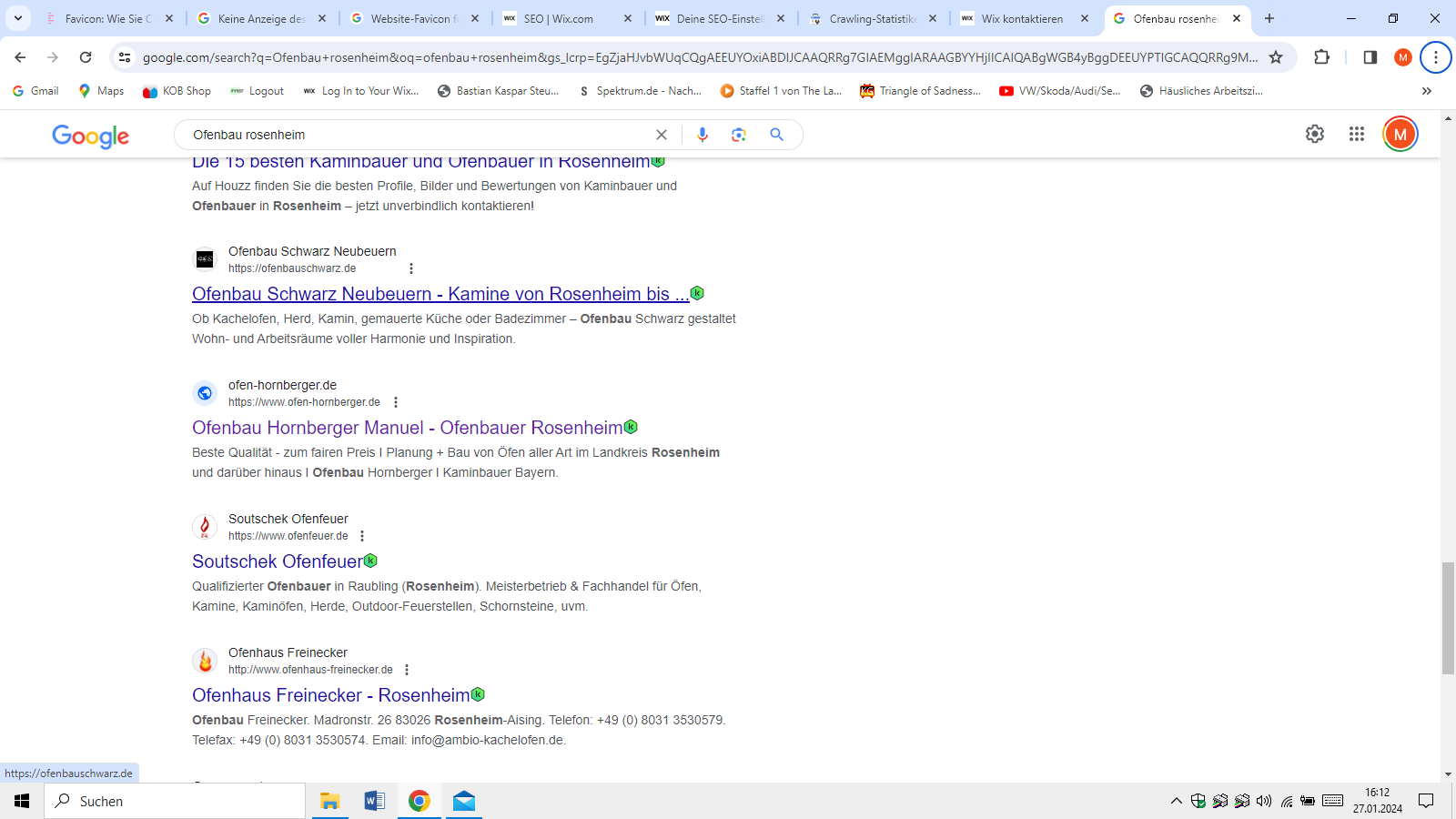This screenshot has width=1456, height=819.
Task: Open more options for Ofenbau Schwarz result
Action: point(411,268)
